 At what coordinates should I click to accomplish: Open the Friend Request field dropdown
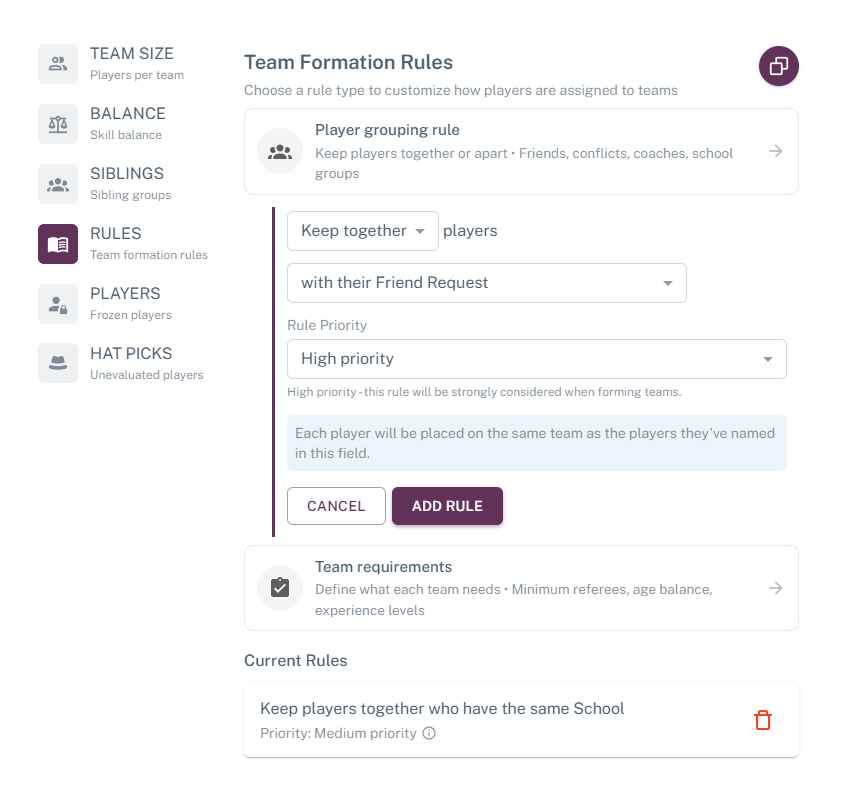coord(486,283)
